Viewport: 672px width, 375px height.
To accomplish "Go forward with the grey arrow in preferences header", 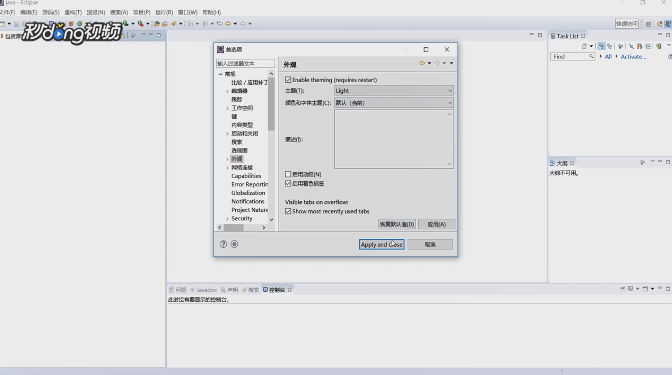I will click(x=437, y=63).
